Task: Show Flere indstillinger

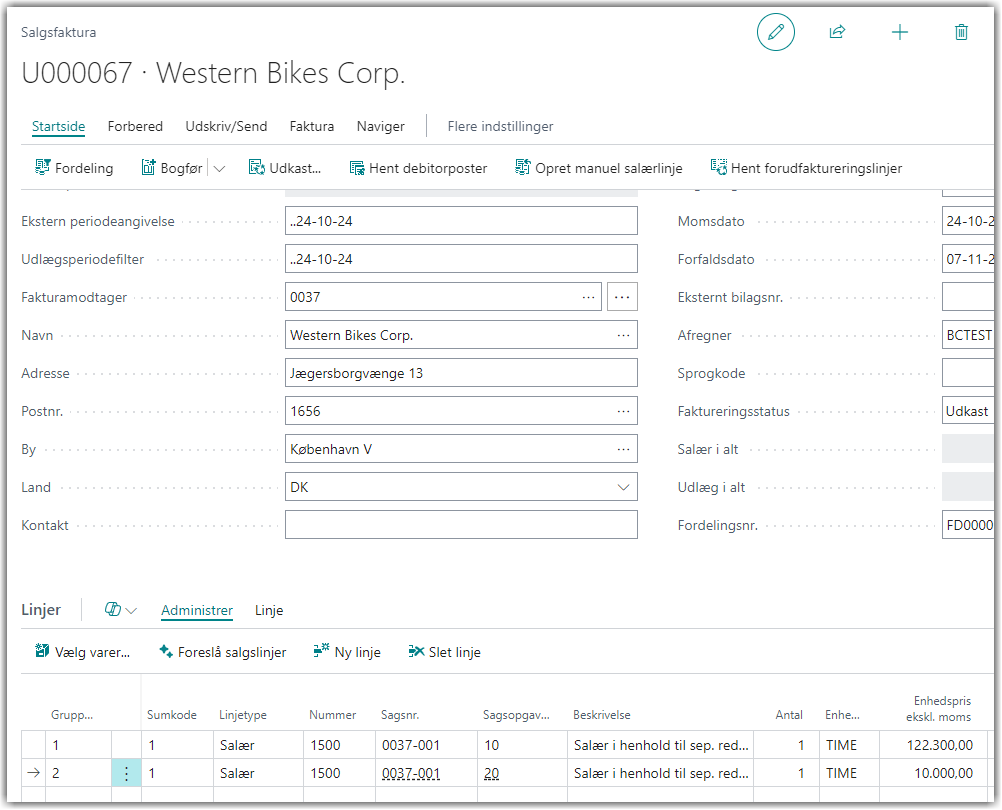Action: [500, 126]
